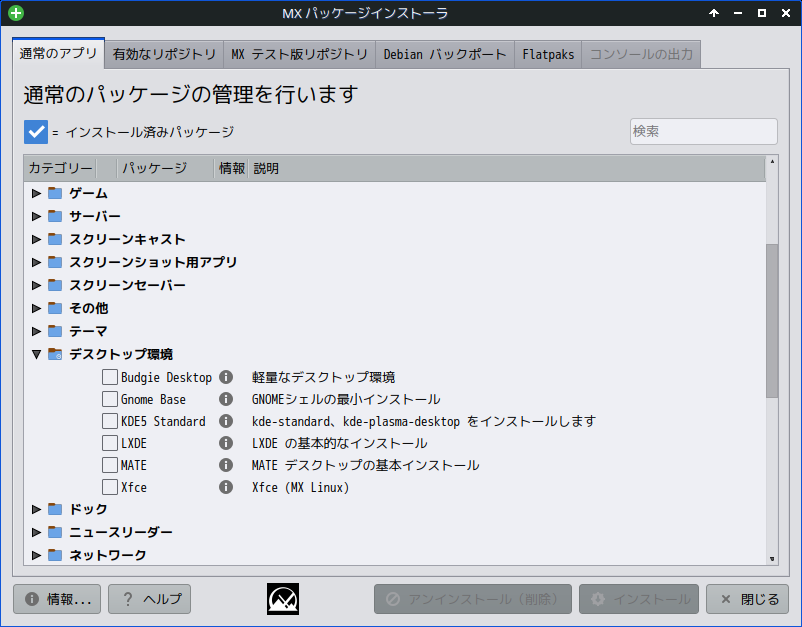
Task: Click the サーバー folder icon
Action: (x=55, y=216)
